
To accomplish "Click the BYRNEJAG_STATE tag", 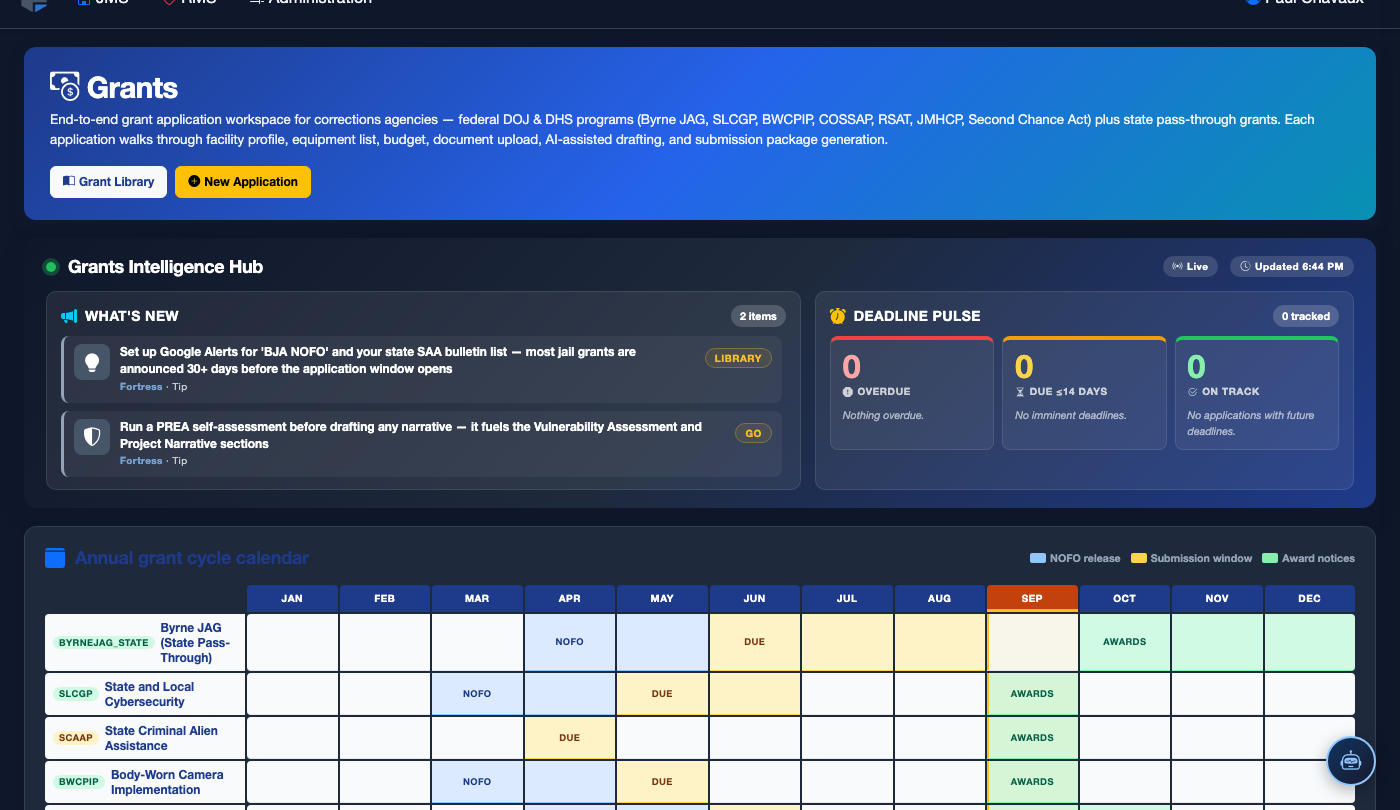I will [x=103, y=643].
